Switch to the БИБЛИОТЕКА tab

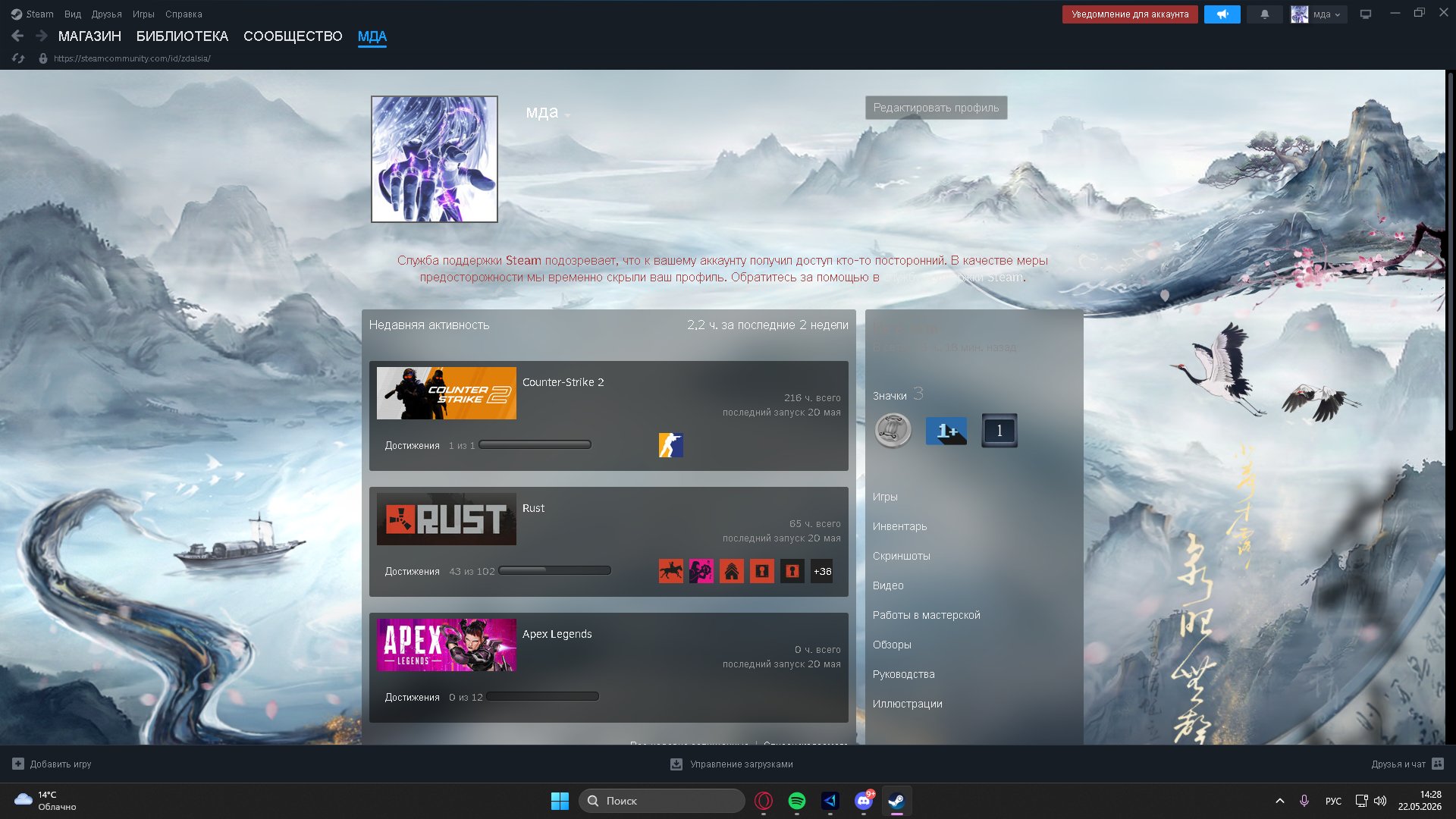point(182,36)
